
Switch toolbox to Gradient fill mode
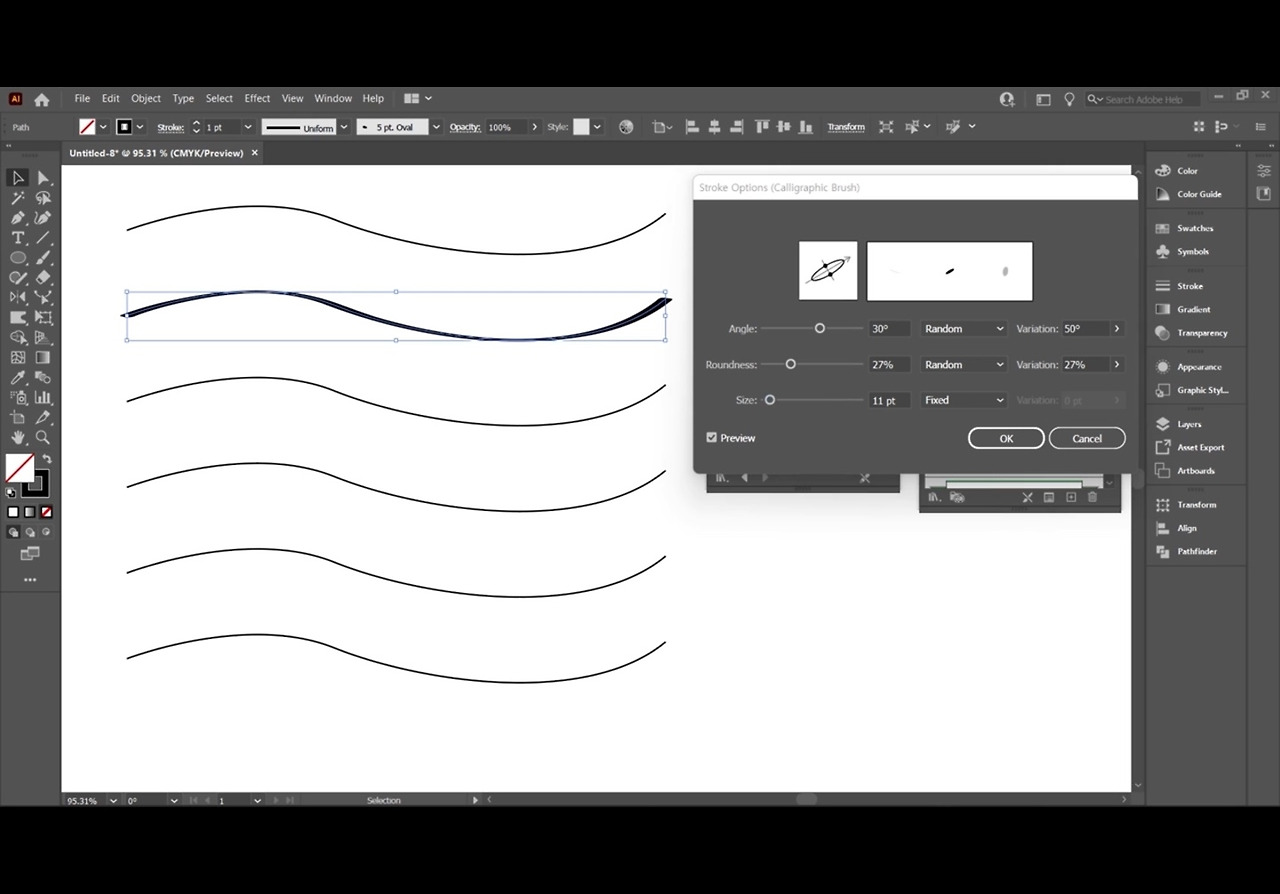pos(30,512)
